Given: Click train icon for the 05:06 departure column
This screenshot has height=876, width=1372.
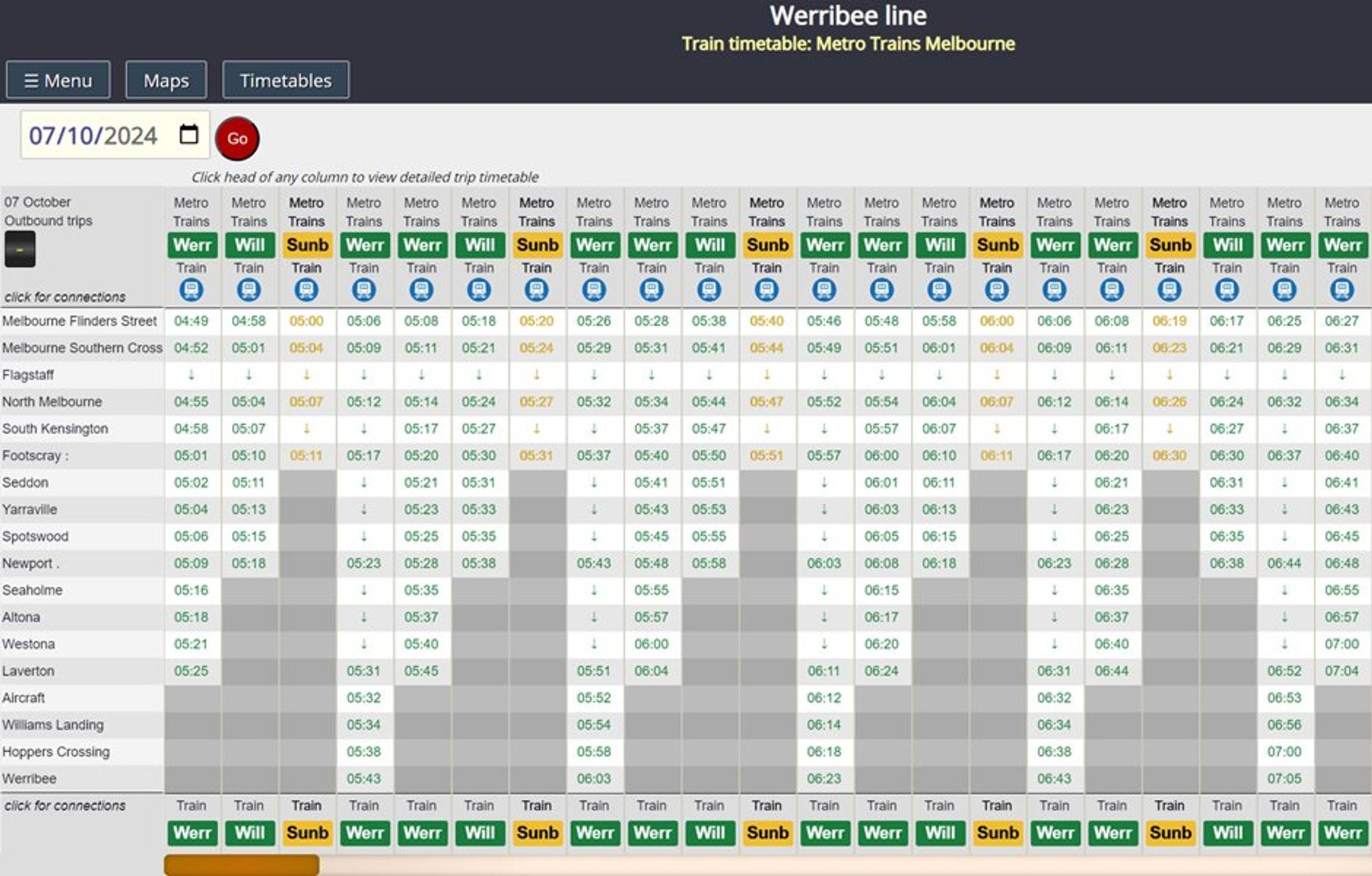Looking at the screenshot, I should pos(364,290).
